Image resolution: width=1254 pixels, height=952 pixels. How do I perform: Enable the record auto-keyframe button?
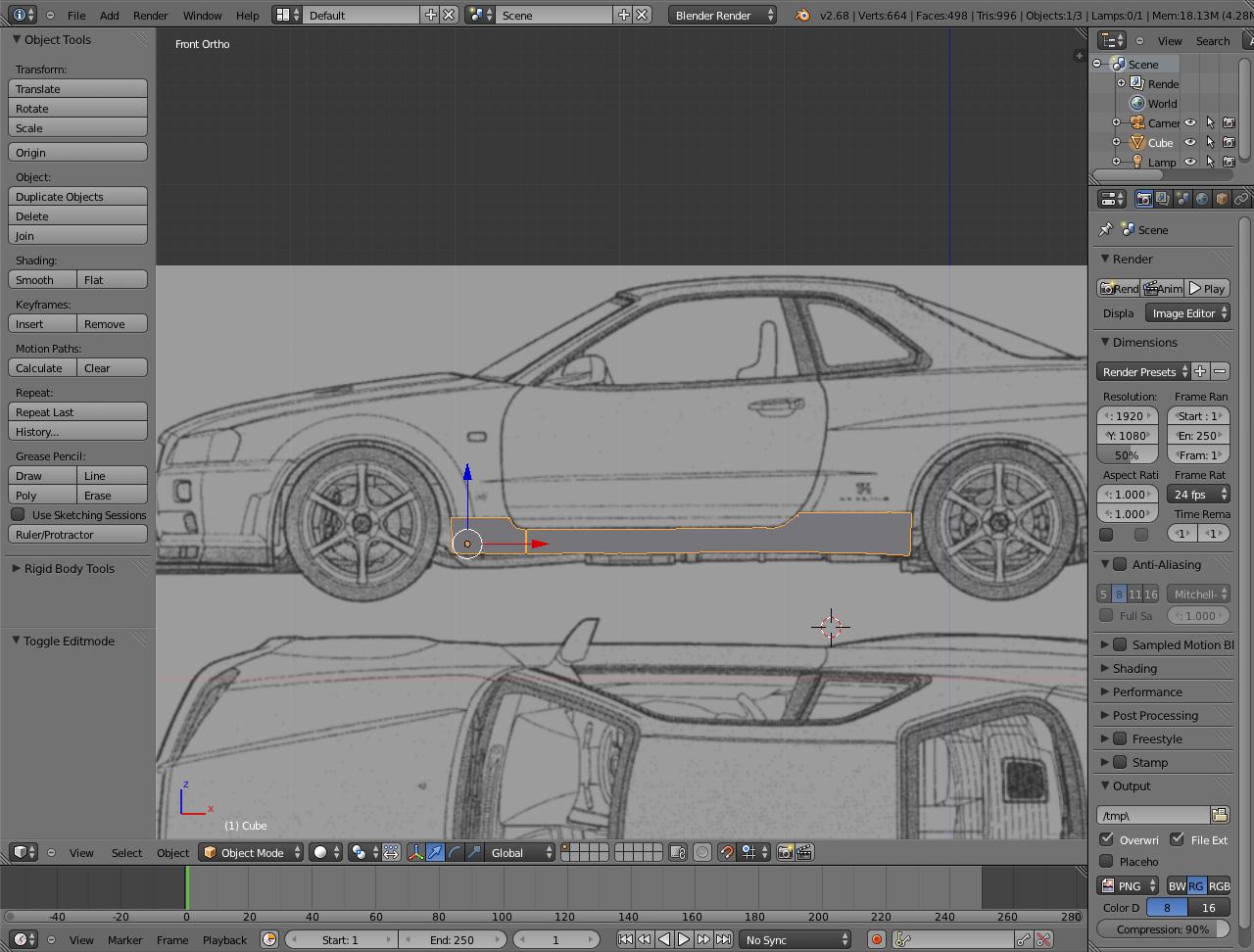click(x=877, y=940)
